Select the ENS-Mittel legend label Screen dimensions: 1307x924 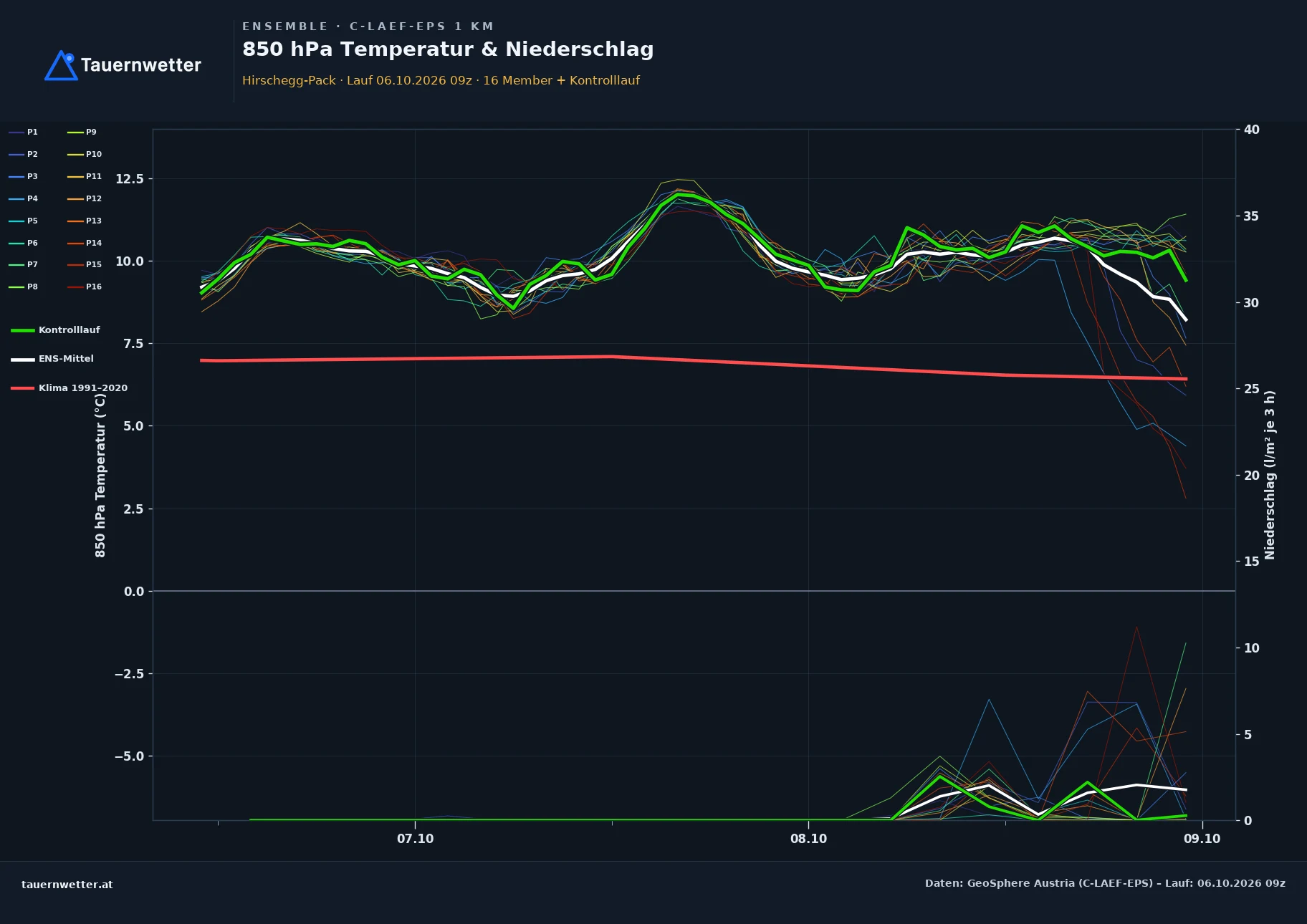click(x=66, y=359)
